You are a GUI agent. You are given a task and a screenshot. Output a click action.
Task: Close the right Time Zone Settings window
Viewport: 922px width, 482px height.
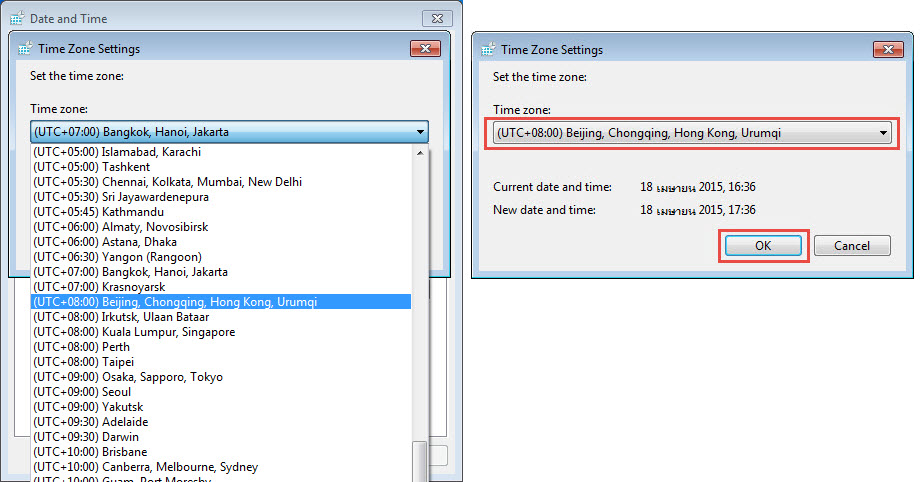click(887, 49)
